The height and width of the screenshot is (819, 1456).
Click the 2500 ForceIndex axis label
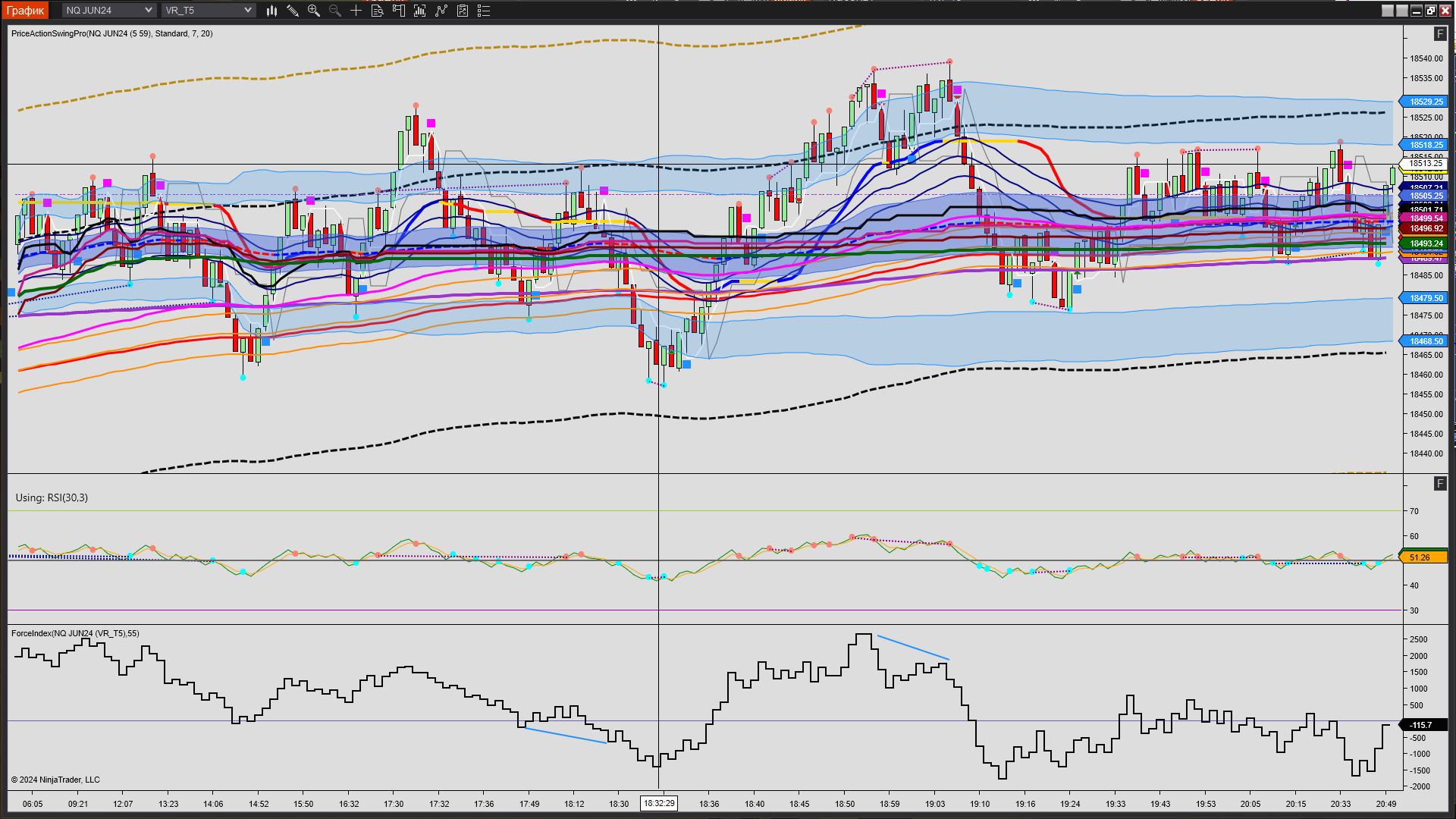(1419, 639)
